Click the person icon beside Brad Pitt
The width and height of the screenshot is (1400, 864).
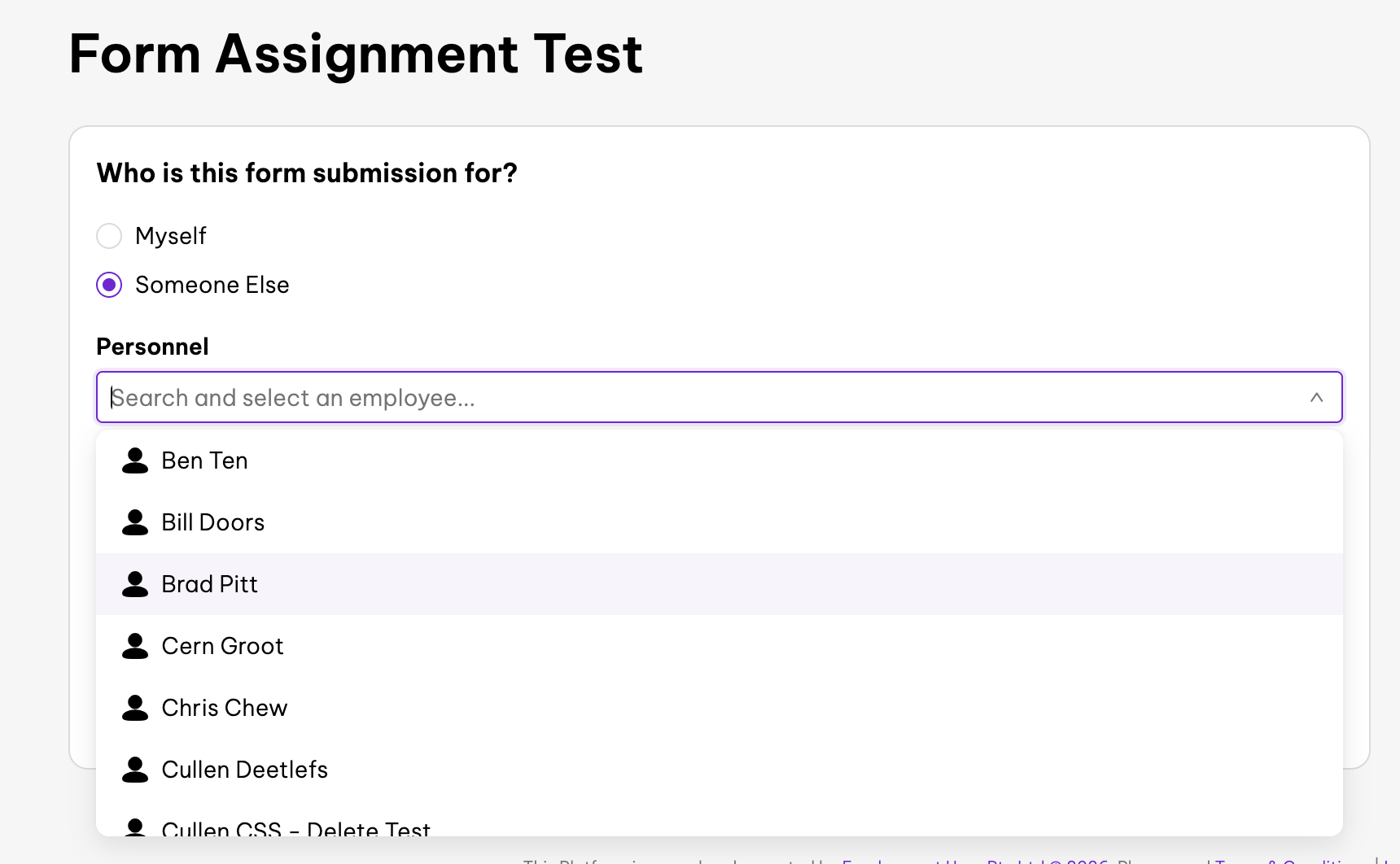click(x=135, y=584)
